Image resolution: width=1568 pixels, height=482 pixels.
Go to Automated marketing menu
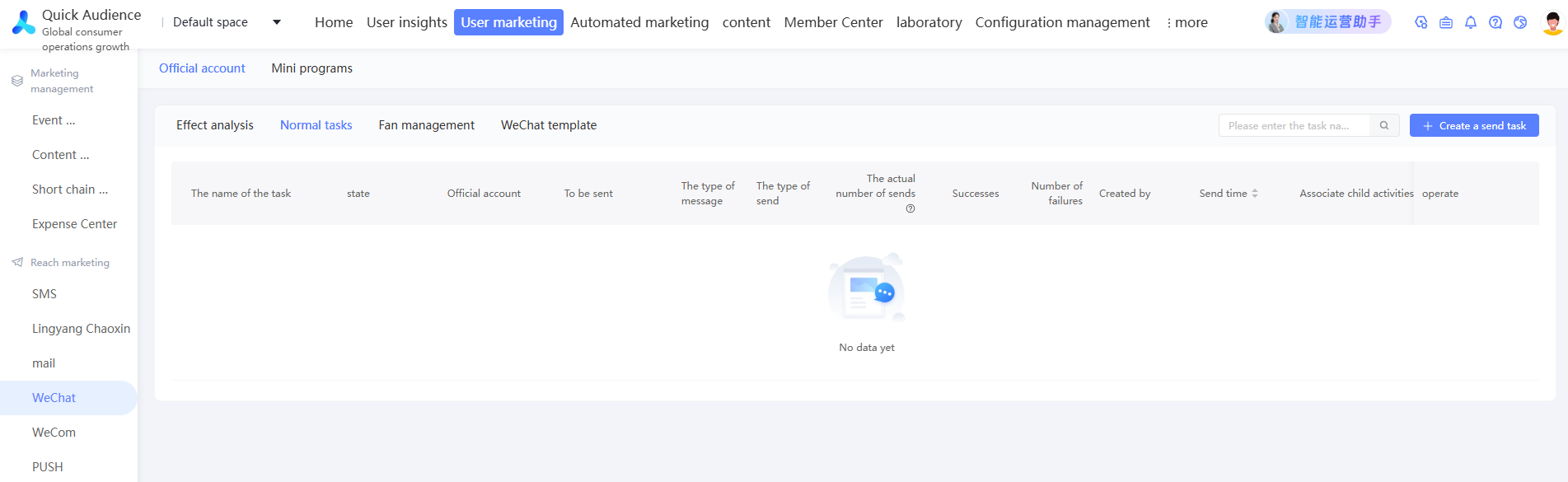tap(639, 22)
